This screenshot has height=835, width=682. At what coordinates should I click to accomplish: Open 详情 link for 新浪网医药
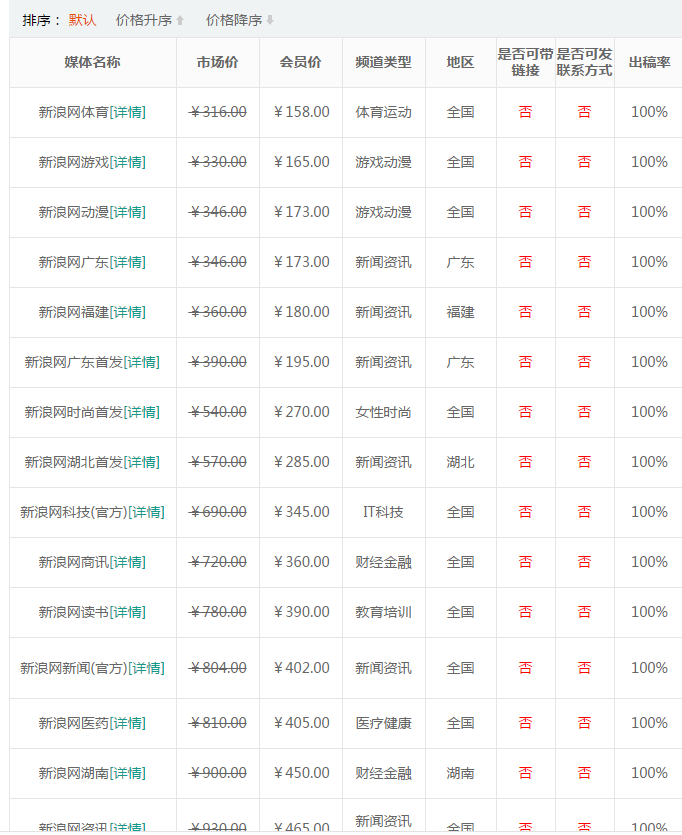click(x=128, y=723)
